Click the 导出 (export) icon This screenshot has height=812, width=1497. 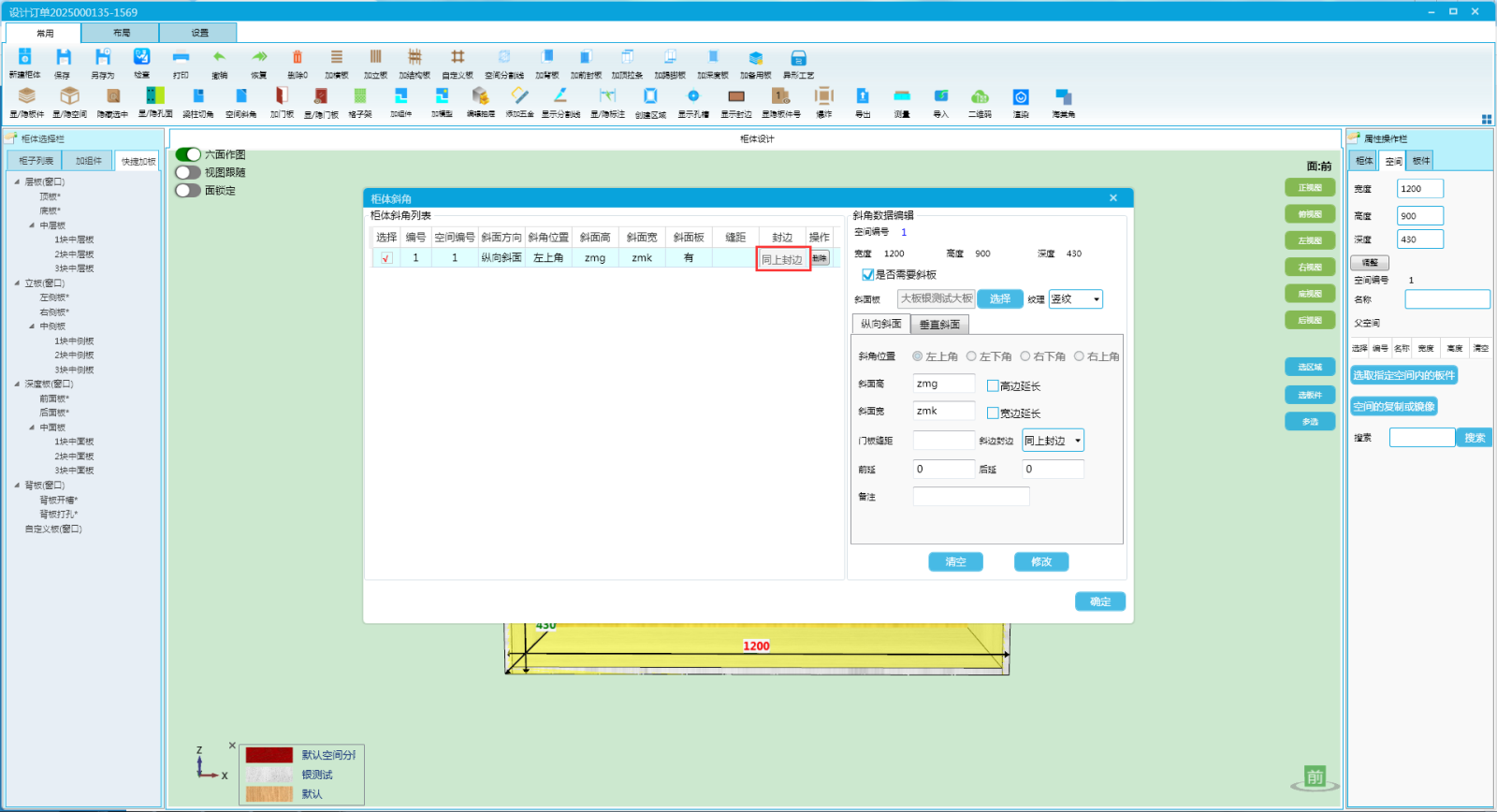coord(863,96)
